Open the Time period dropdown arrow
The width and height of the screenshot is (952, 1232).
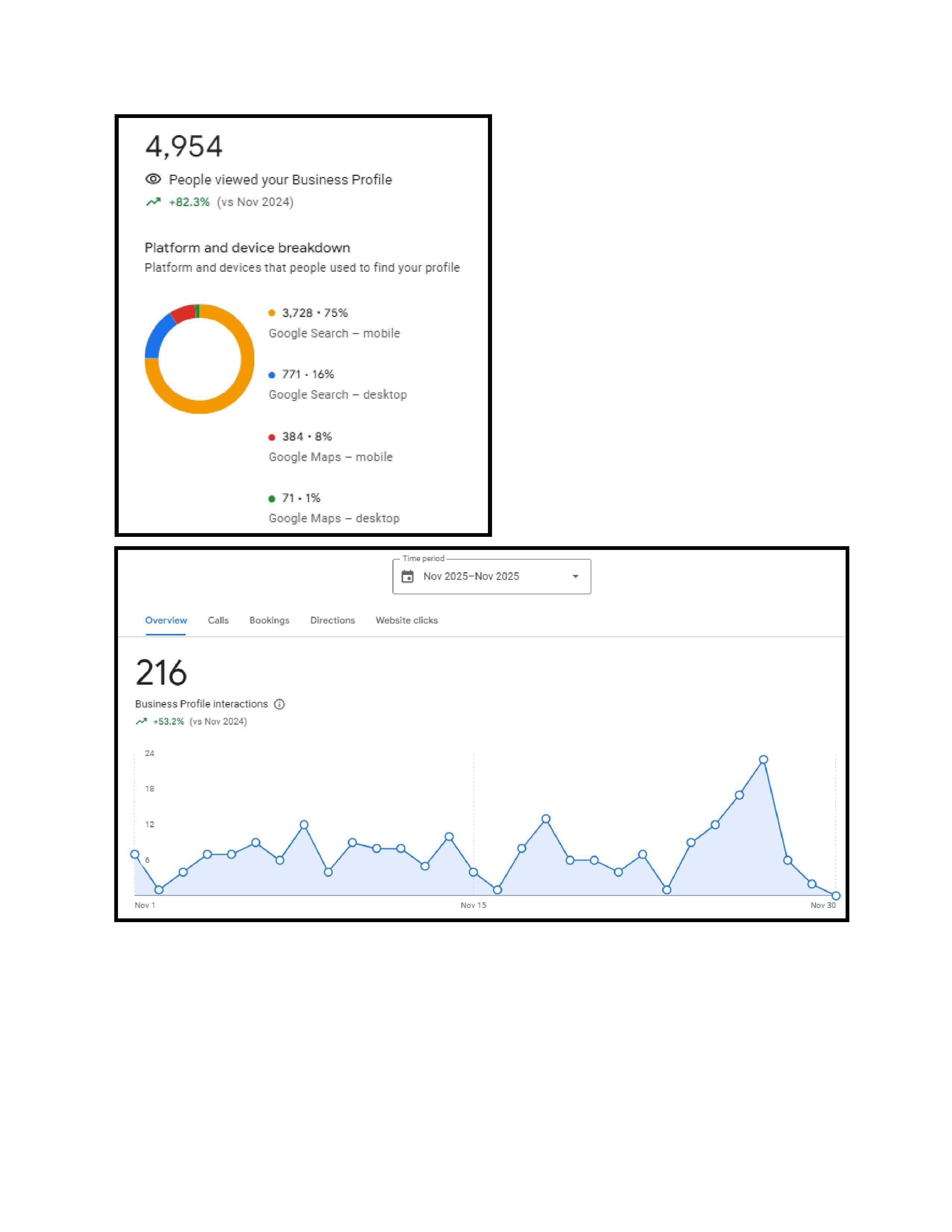coord(575,576)
